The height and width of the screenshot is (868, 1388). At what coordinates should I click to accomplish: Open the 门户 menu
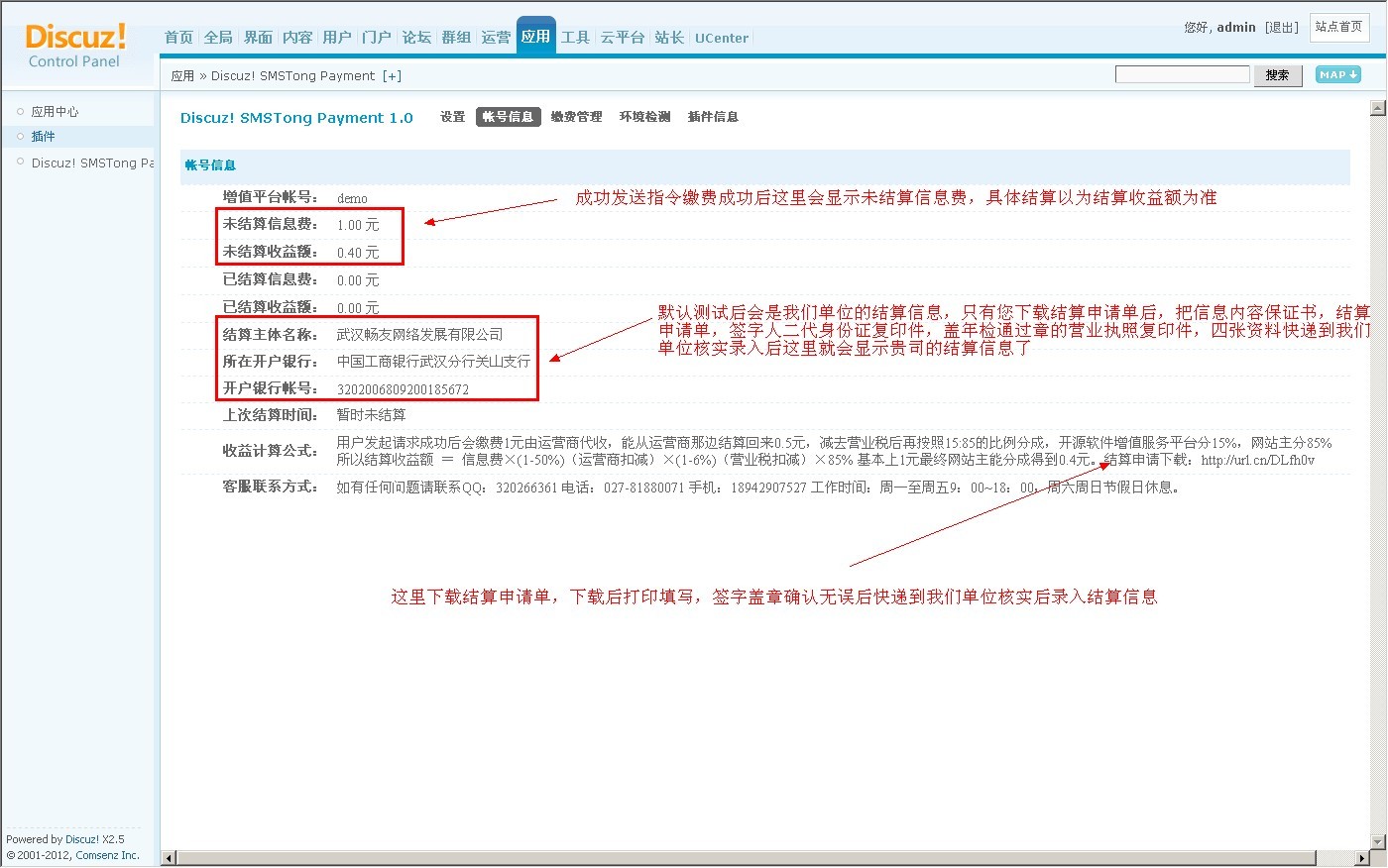[377, 38]
